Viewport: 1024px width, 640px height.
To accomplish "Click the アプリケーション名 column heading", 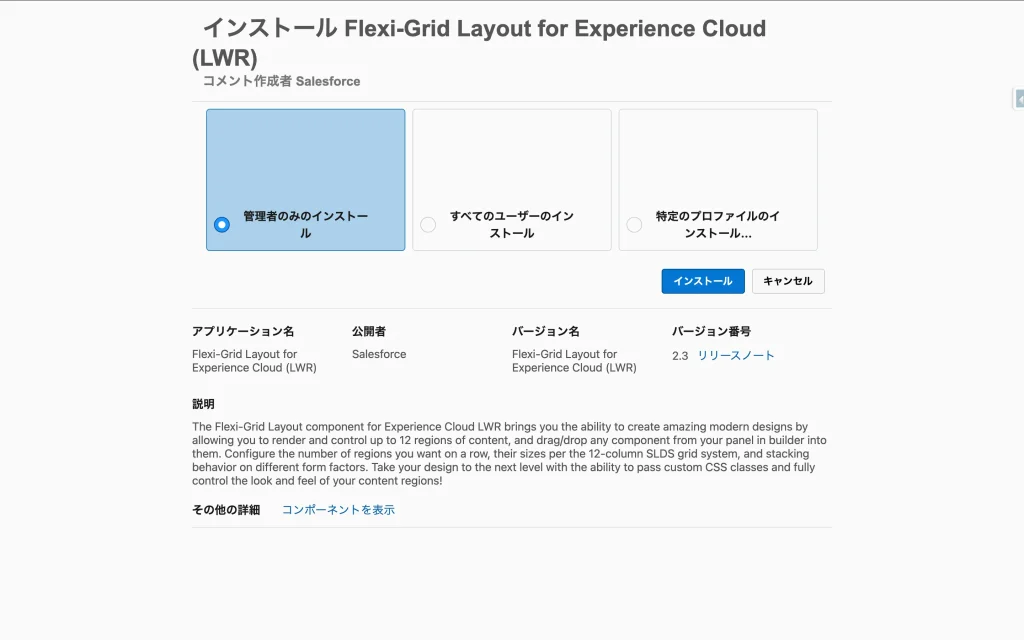I will click(243, 331).
